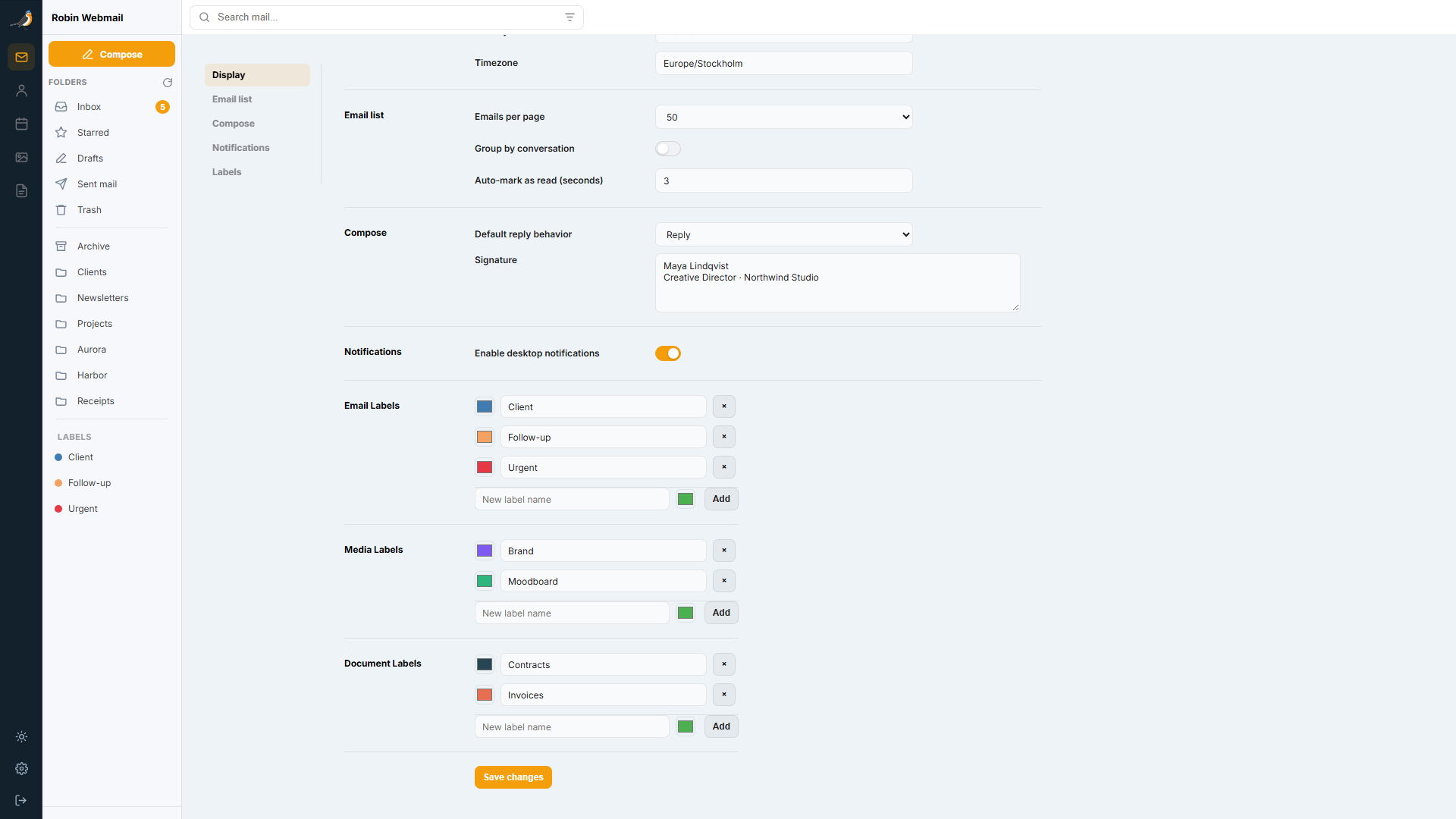Filter by Client label in sidebar
Viewport: 1456px width, 819px height.
click(111, 457)
